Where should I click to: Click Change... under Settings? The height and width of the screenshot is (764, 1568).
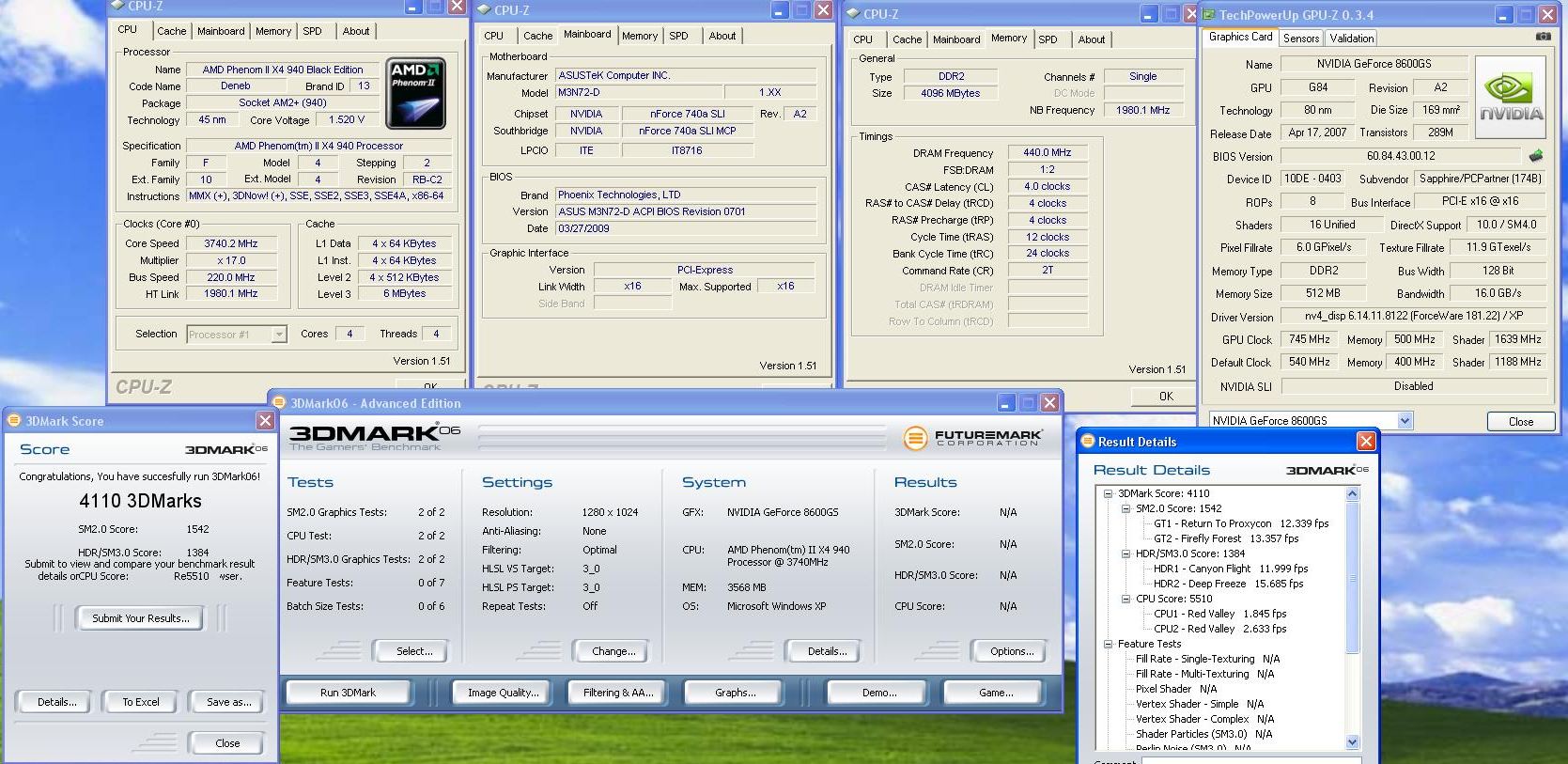[x=613, y=651]
